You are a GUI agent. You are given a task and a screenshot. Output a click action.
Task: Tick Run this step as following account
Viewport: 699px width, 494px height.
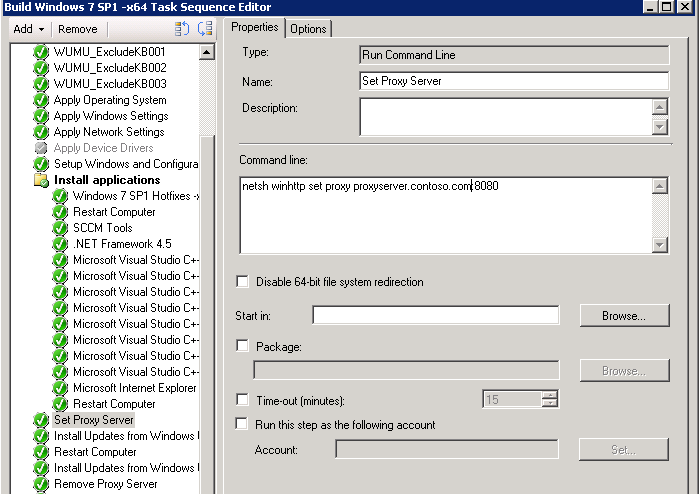pyautogui.click(x=242, y=424)
